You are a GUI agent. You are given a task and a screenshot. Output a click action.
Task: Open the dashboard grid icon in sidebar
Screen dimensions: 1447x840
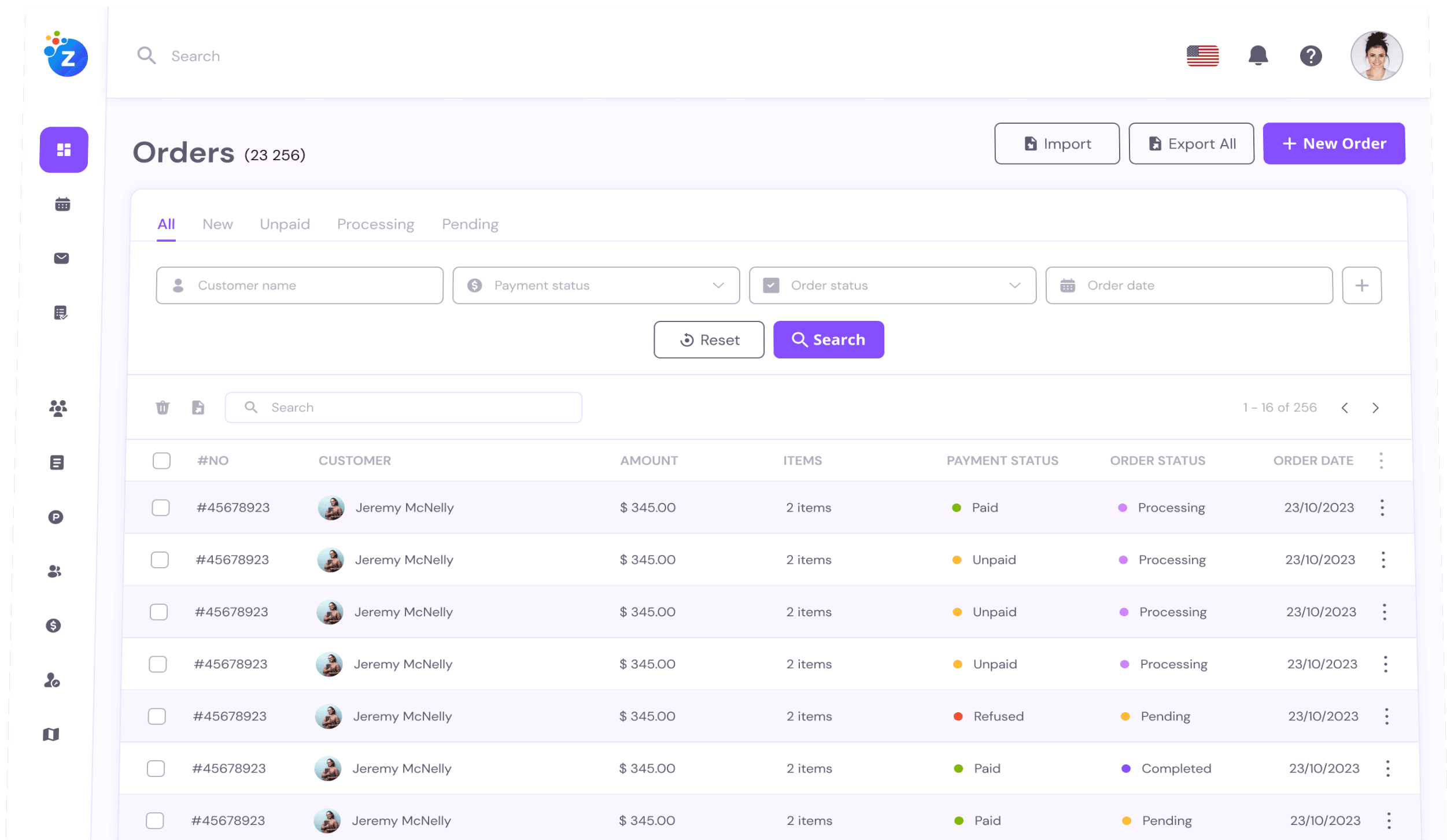64,150
